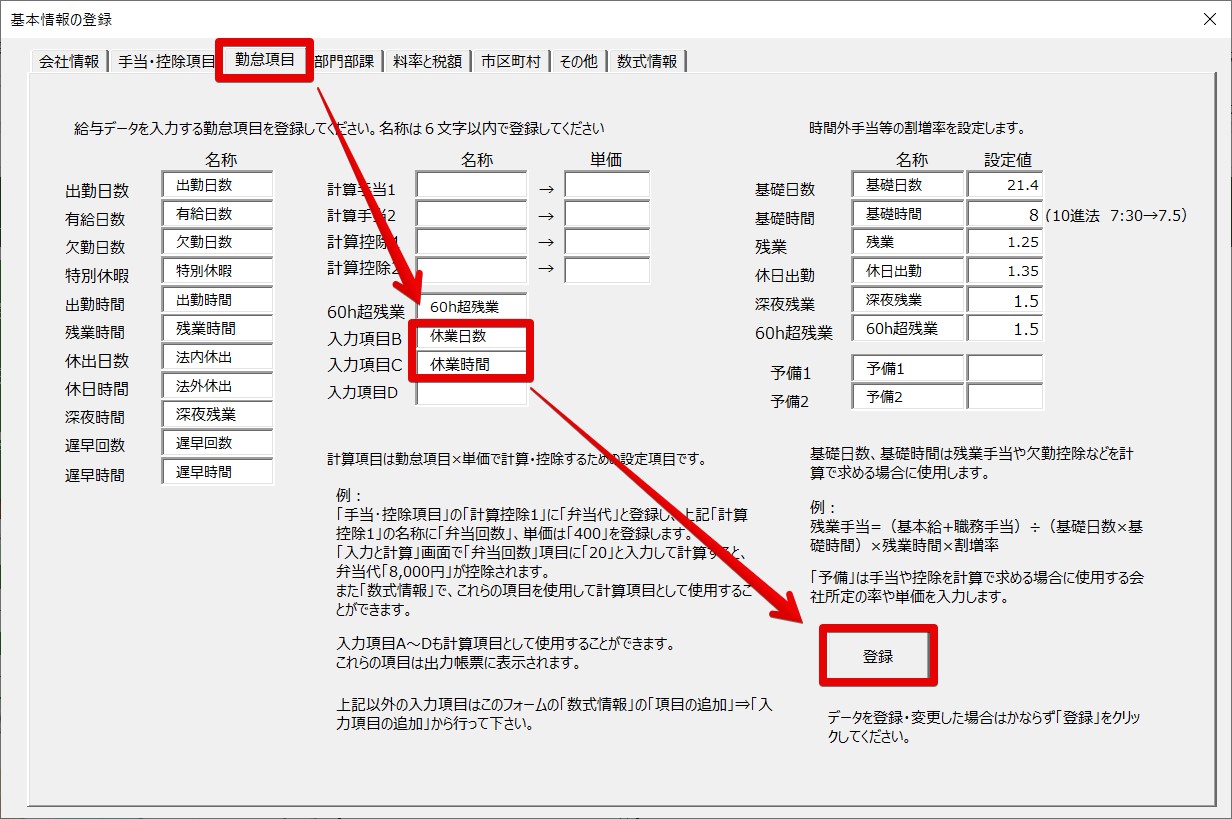1232x819 pixels.
Task: Click the 遅早時間 name field
Action: 217,472
